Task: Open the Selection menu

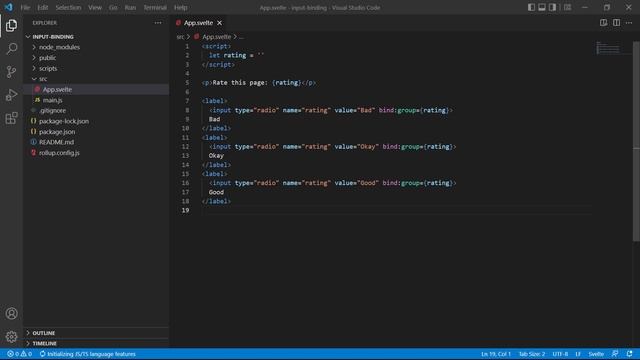Action: (68, 7)
